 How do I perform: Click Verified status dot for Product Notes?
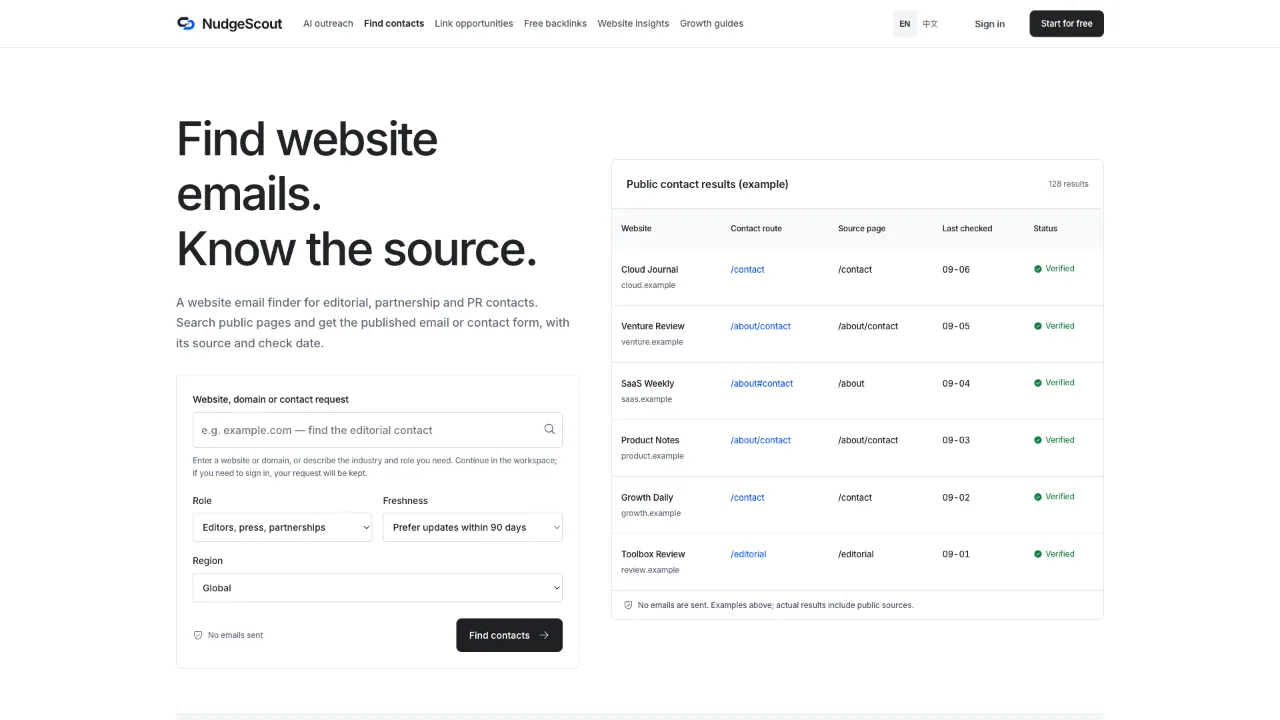1038,440
